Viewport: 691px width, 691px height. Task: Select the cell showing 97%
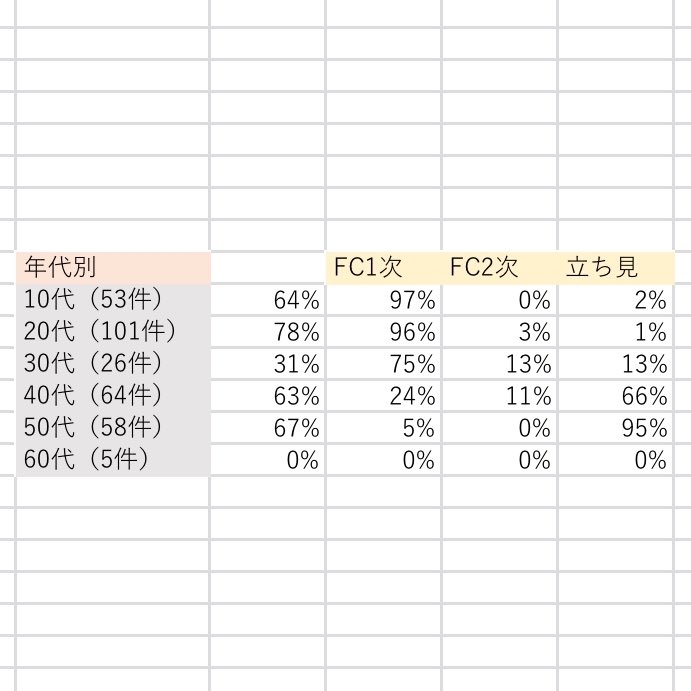[383, 299]
